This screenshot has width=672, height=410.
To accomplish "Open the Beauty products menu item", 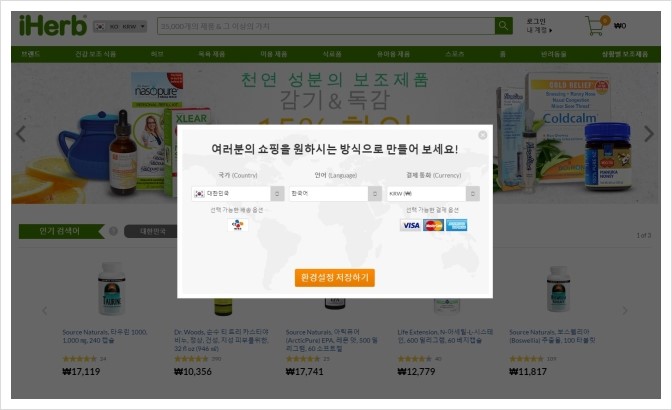I will (273, 54).
